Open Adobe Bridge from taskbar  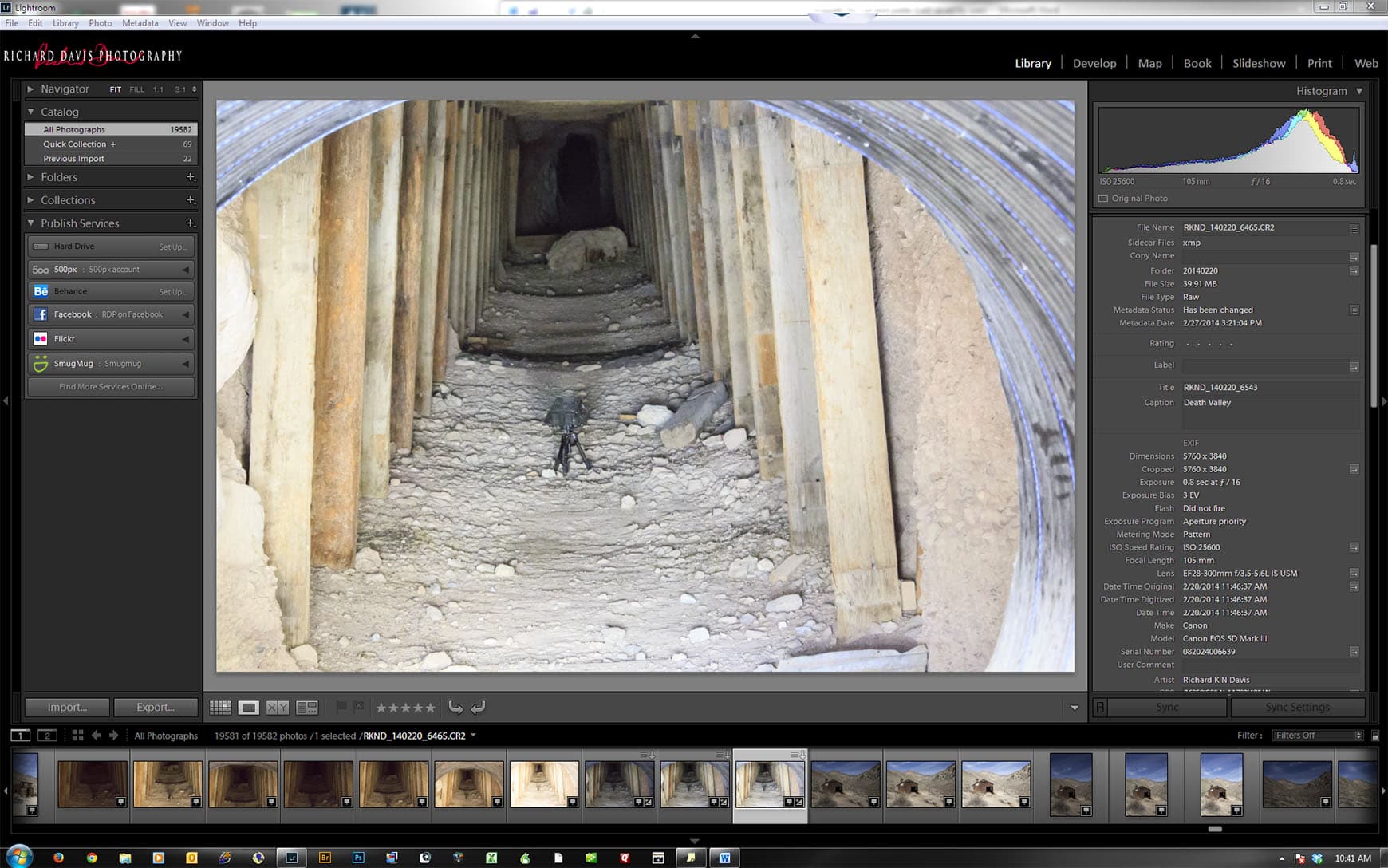tap(325, 858)
